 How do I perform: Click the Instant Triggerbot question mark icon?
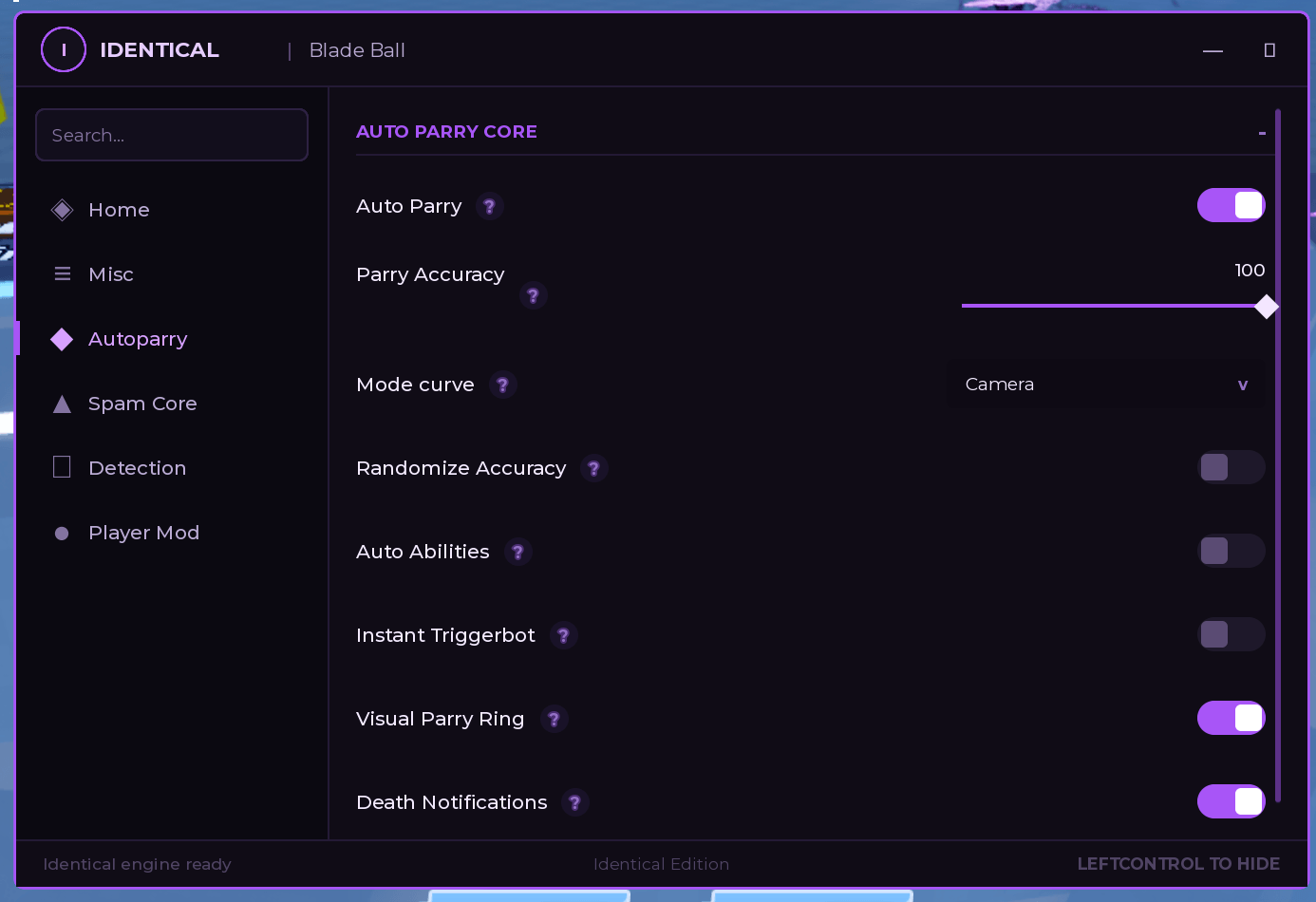563,635
